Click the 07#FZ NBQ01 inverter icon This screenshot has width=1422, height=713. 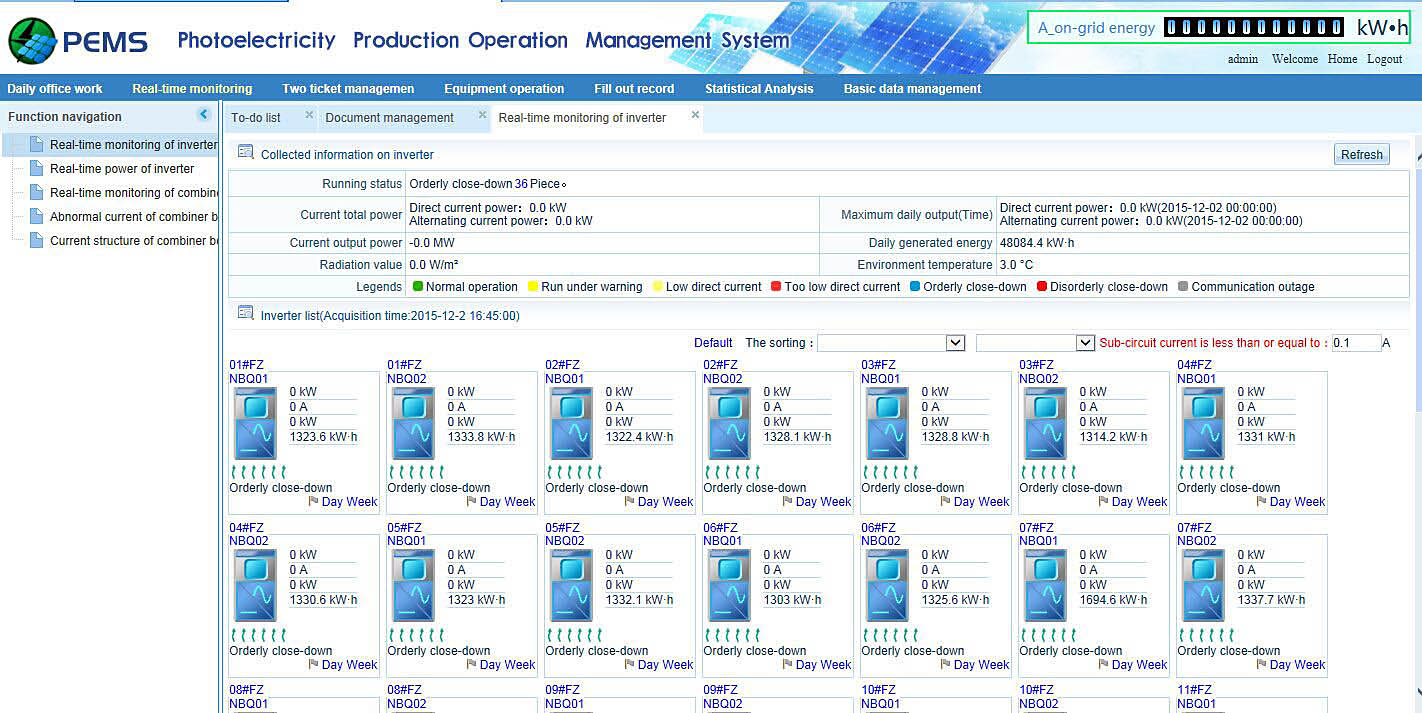(x=1045, y=586)
